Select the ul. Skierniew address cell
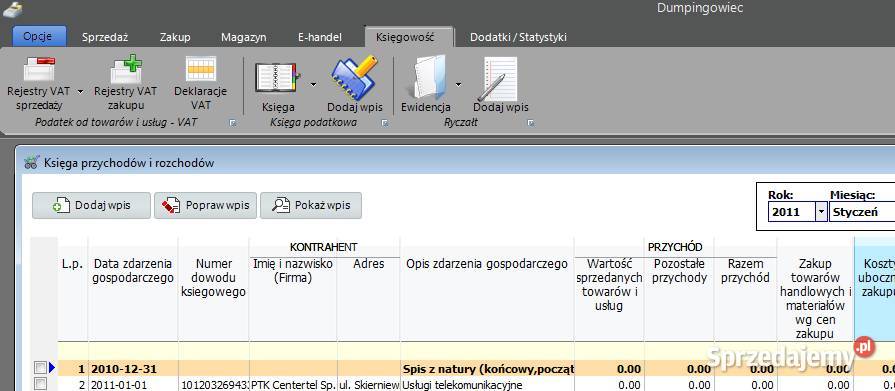The width and height of the screenshot is (895, 391). coord(369,385)
